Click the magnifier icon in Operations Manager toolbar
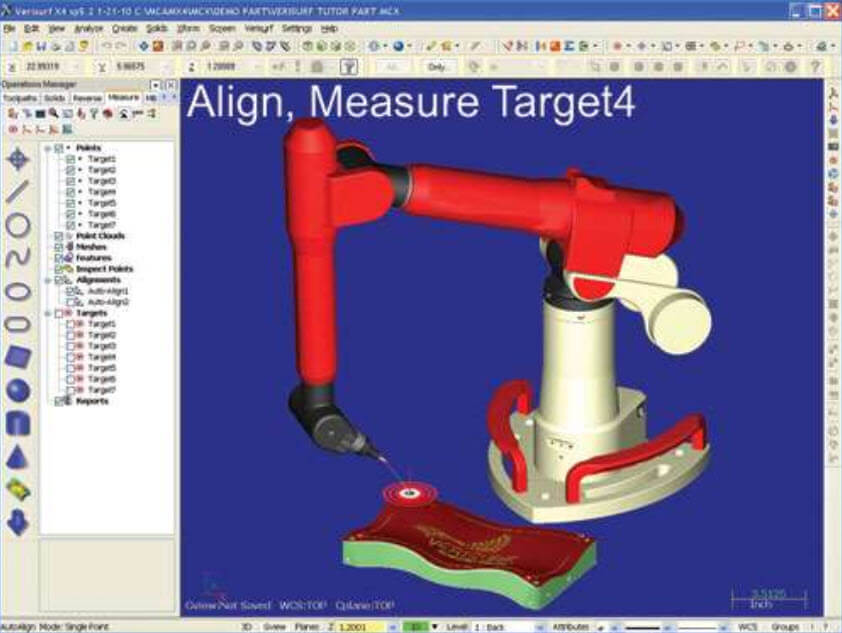 pos(54,113)
